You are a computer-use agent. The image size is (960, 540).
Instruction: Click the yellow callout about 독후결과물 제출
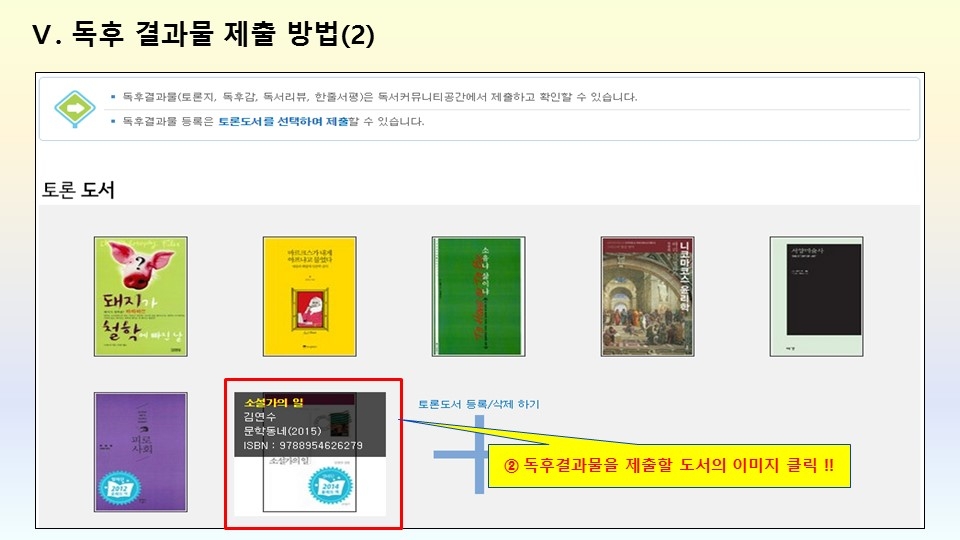(x=669, y=466)
